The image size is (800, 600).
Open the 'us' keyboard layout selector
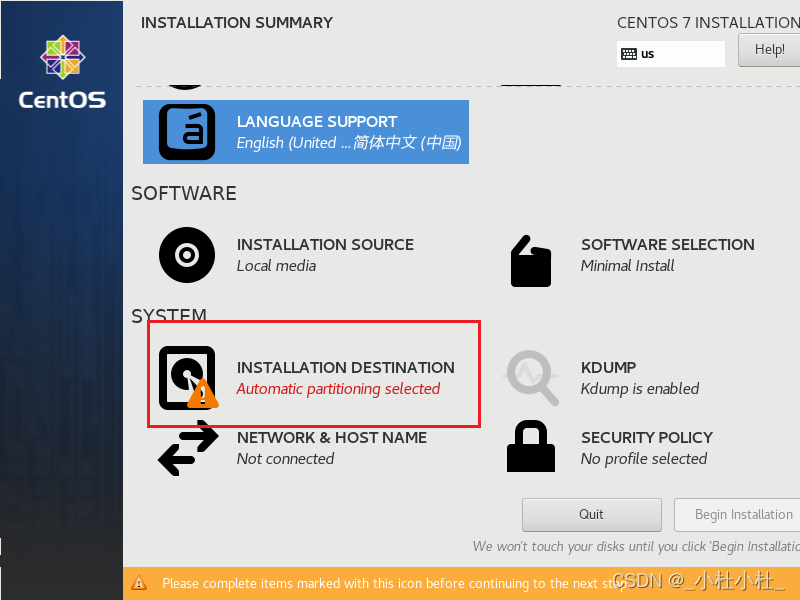click(670, 54)
